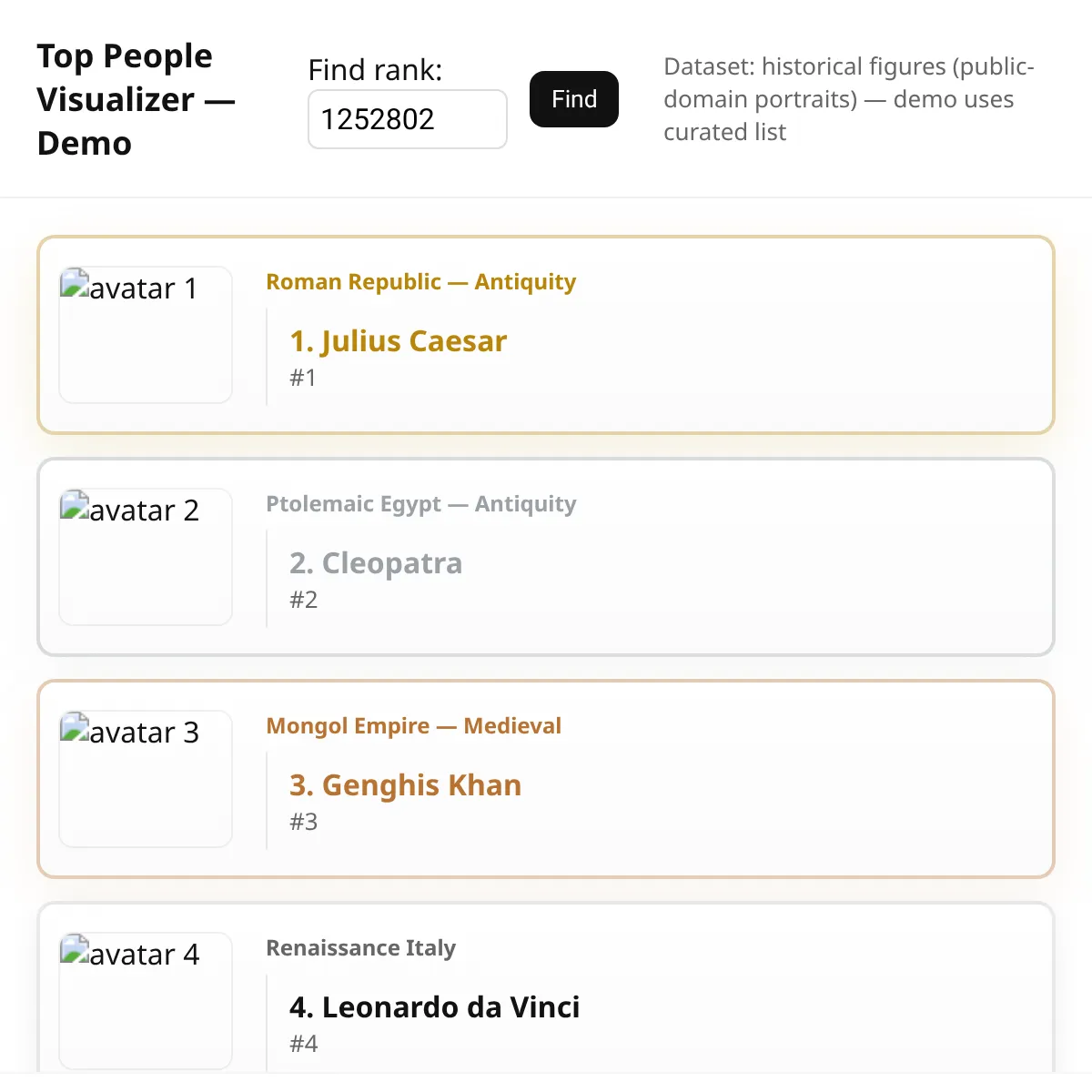Select the Julius Caesar name heading

(398, 341)
